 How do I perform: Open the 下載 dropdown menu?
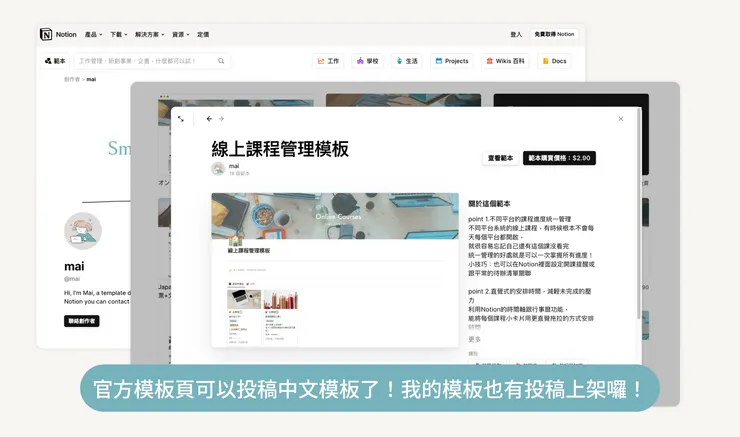click(118, 34)
